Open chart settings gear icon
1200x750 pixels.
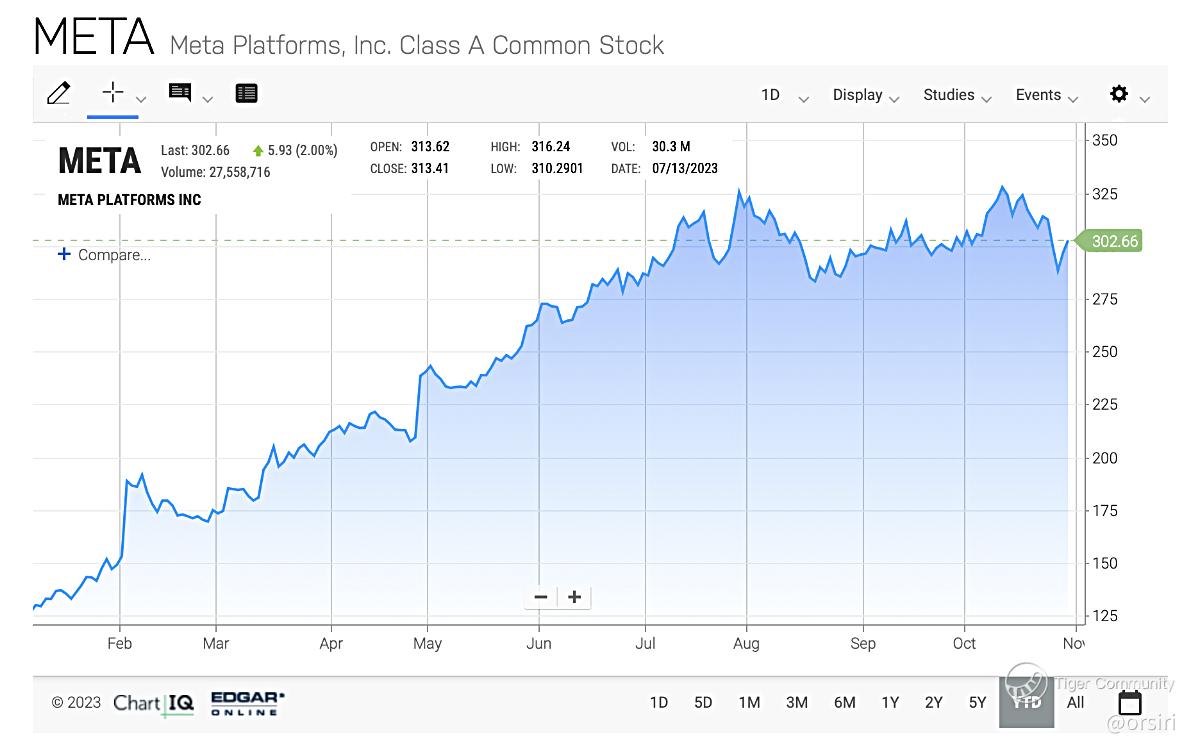coord(1119,94)
